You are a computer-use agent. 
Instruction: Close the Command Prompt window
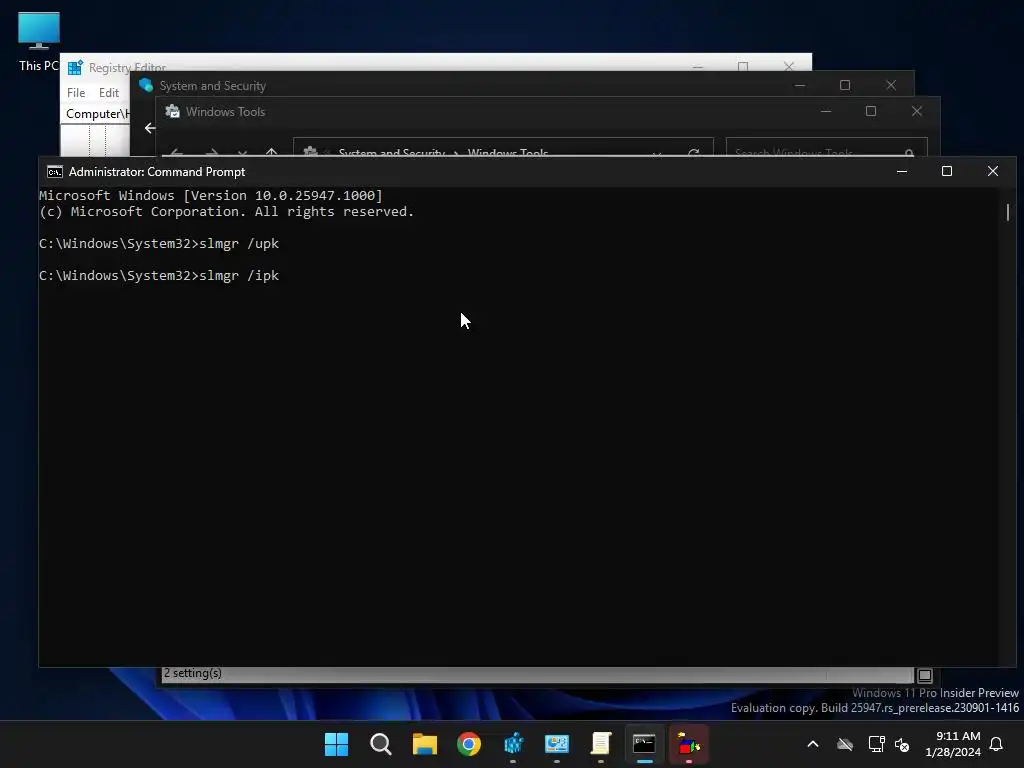pyautogui.click(x=993, y=171)
